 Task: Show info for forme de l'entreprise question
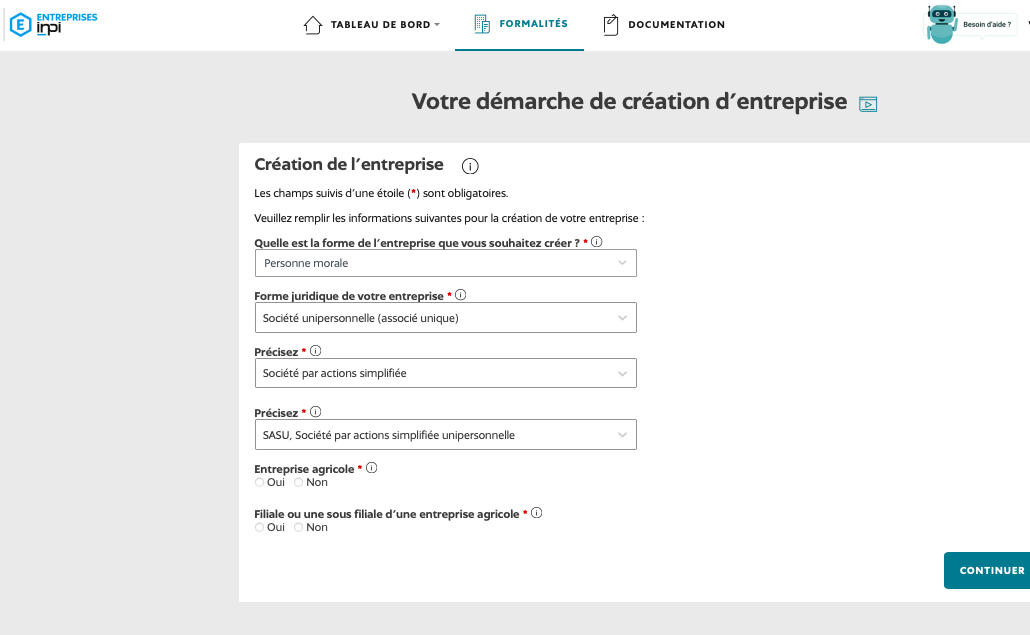(596, 242)
